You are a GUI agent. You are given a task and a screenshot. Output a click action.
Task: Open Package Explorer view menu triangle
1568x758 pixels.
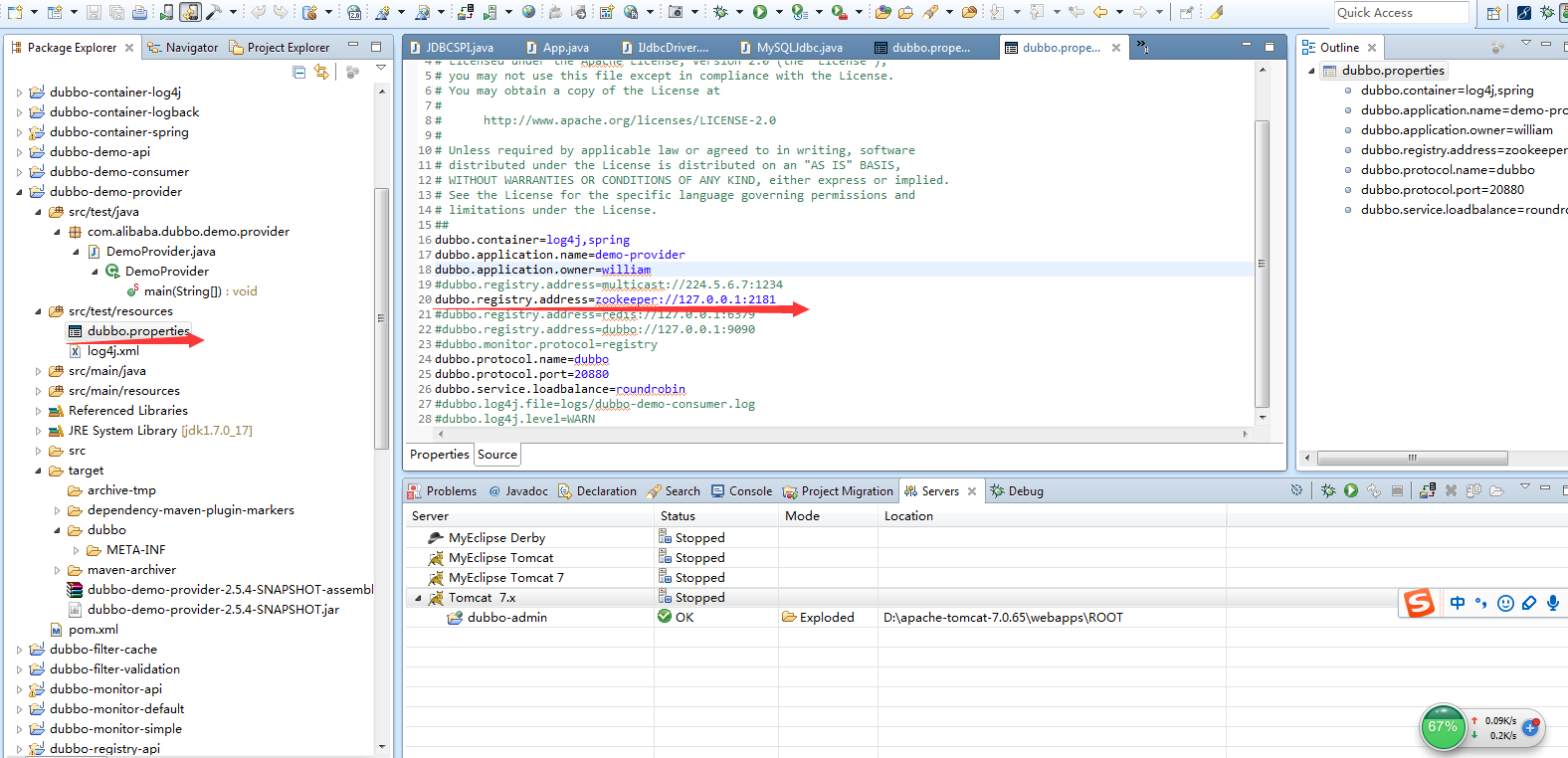(x=381, y=69)
